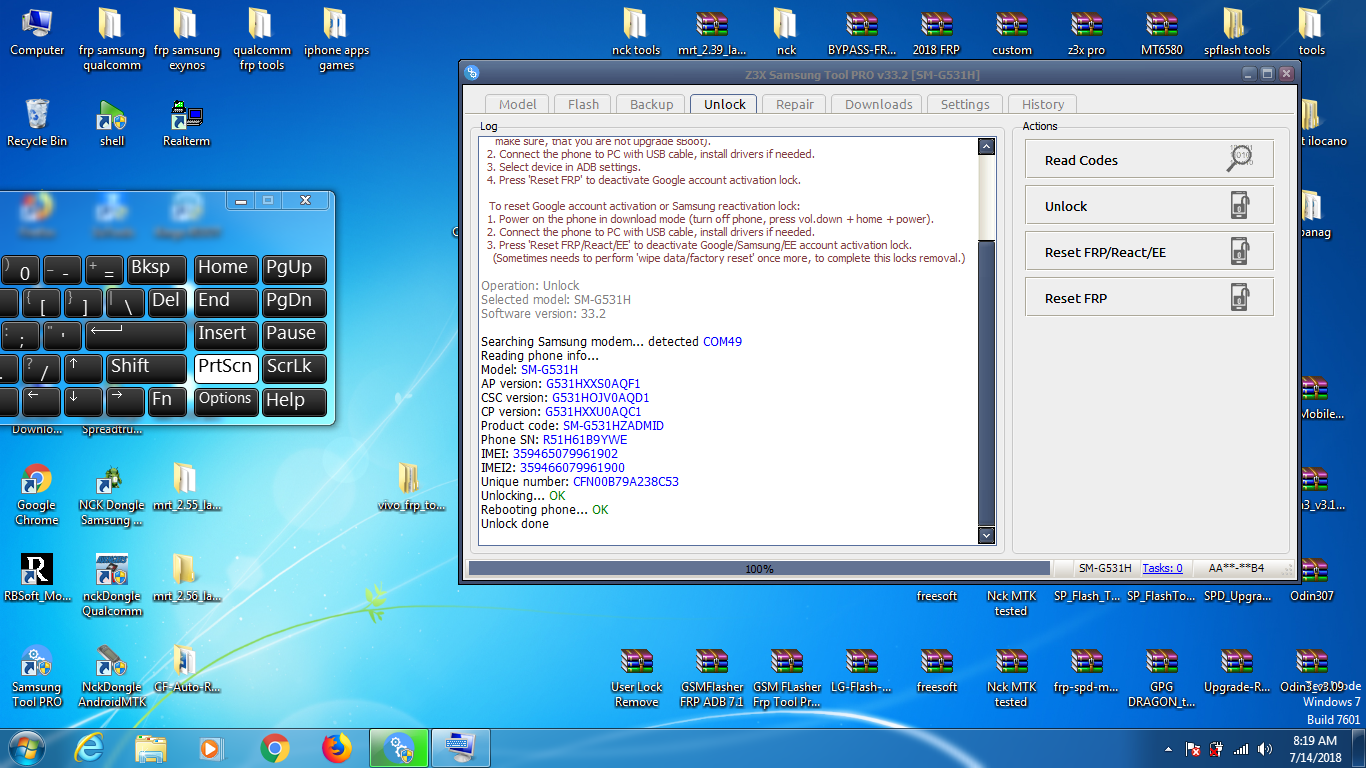The width and height of the screenshot is (1366, 768).
Task: Switch to the Flash tab
Action: pos(583,104)
